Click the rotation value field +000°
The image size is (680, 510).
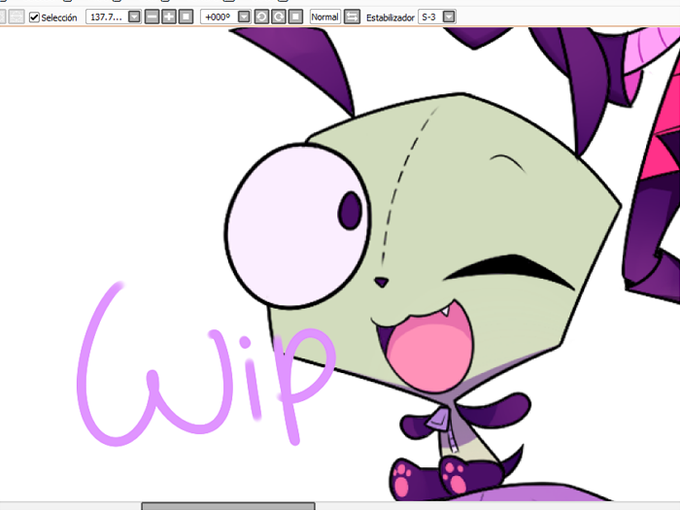[219, 17]
